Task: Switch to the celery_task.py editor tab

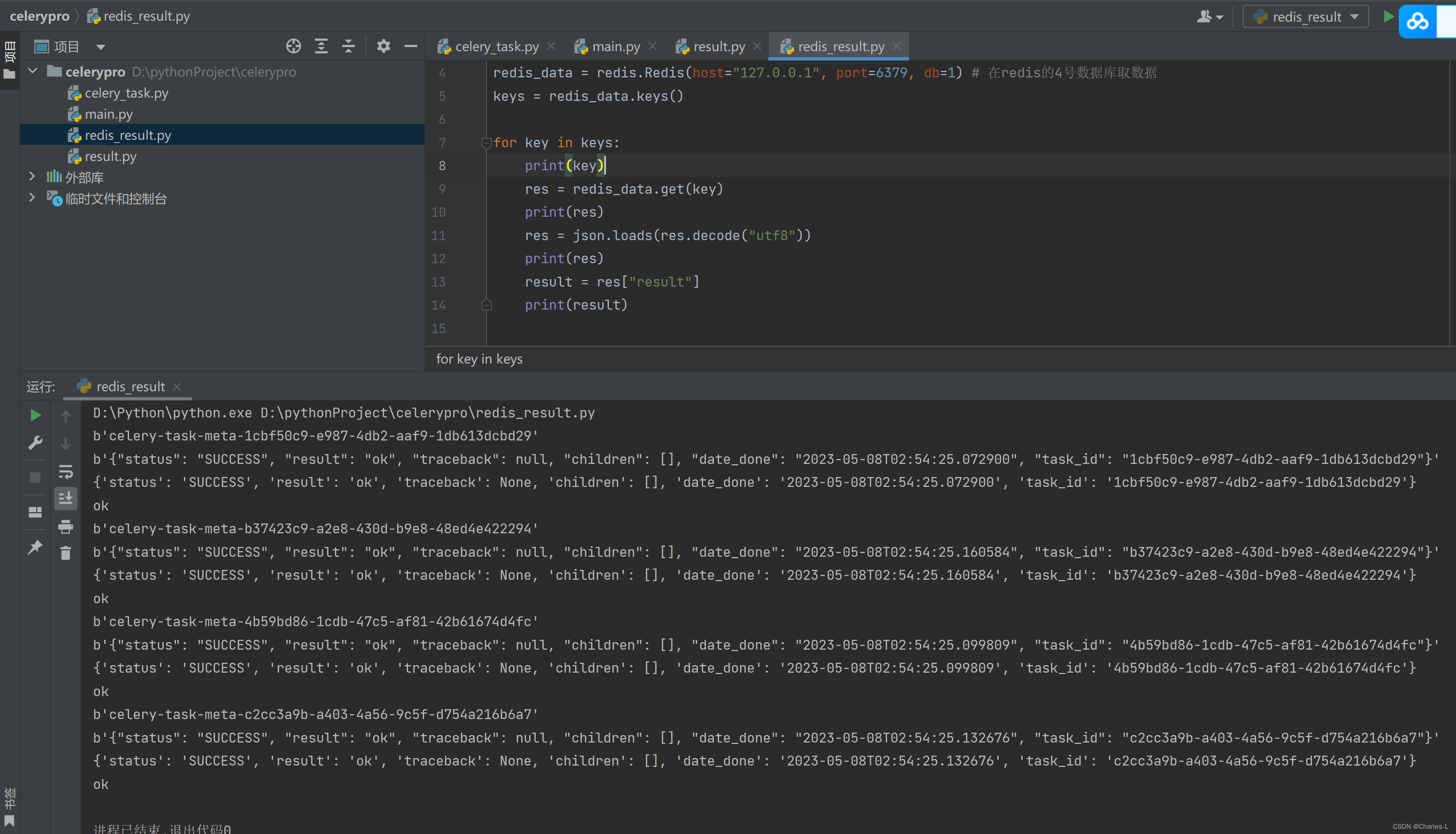Action: click(x=496, y=46)
